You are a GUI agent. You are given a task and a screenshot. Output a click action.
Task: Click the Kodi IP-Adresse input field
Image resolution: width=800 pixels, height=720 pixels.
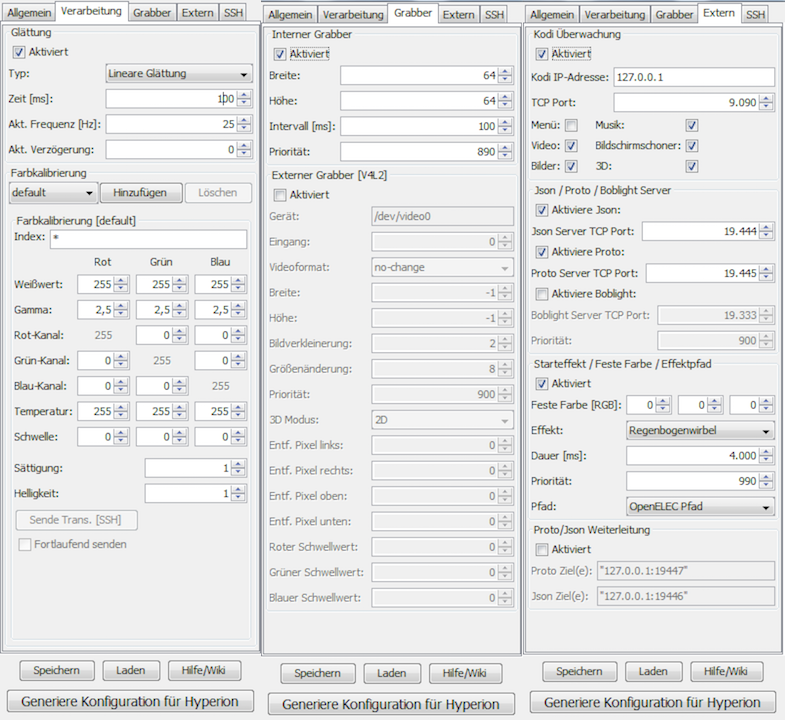coord(694,78)
